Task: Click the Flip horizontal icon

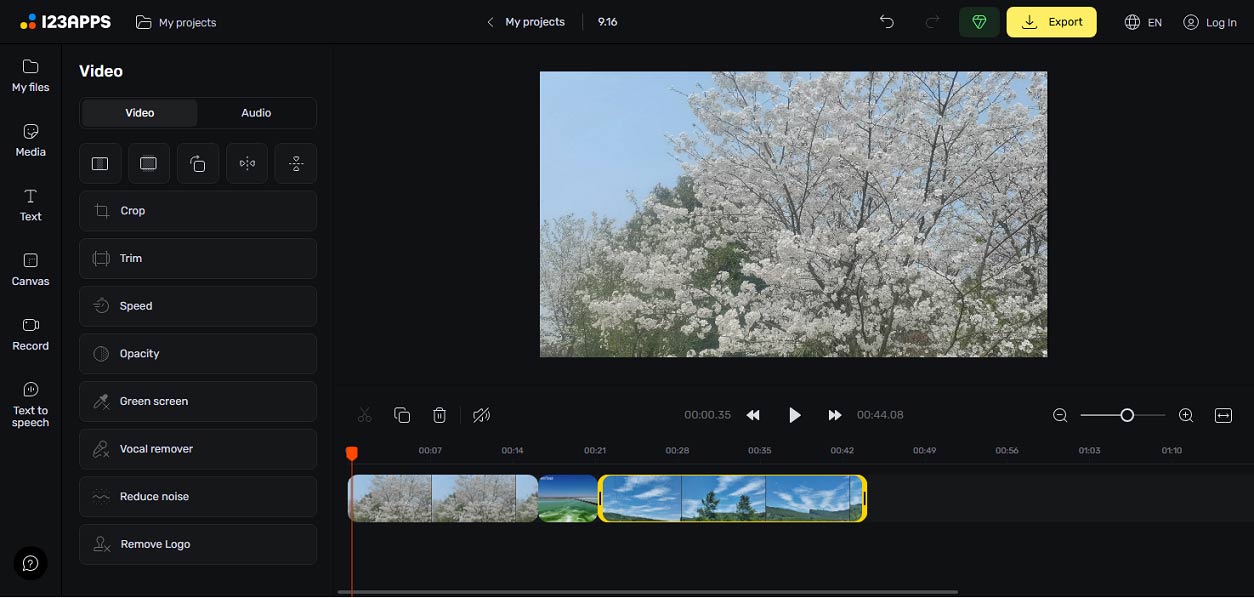Action: (x=246, y=163)
